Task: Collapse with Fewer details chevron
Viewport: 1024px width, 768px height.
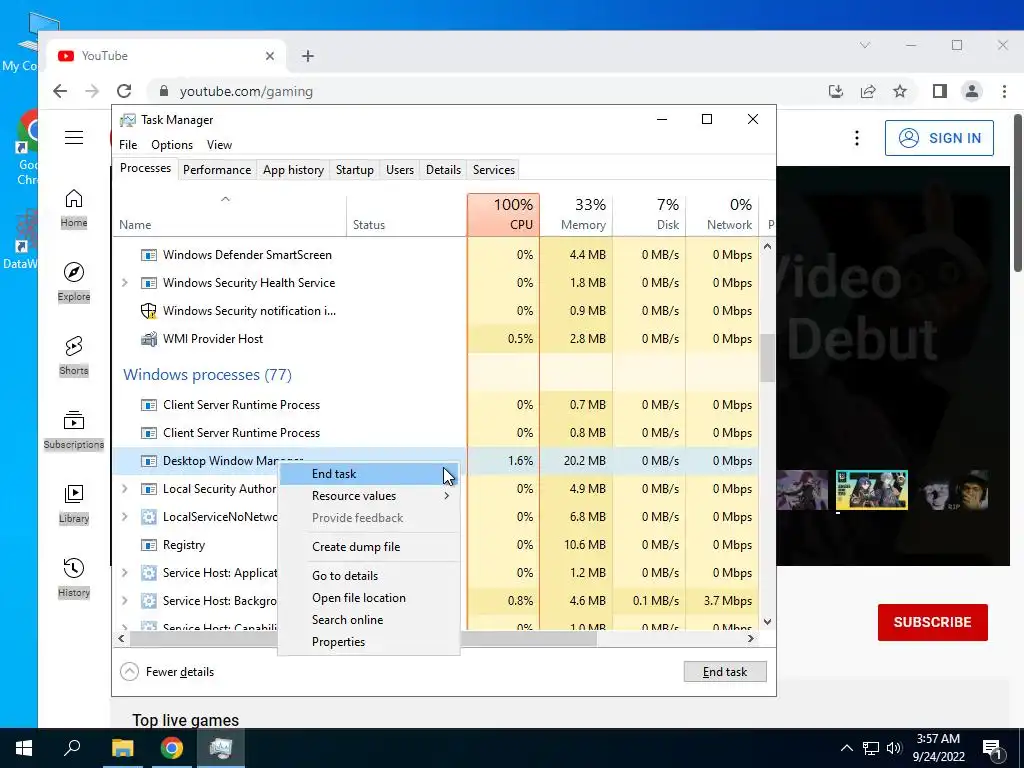Action: [129, 671]
